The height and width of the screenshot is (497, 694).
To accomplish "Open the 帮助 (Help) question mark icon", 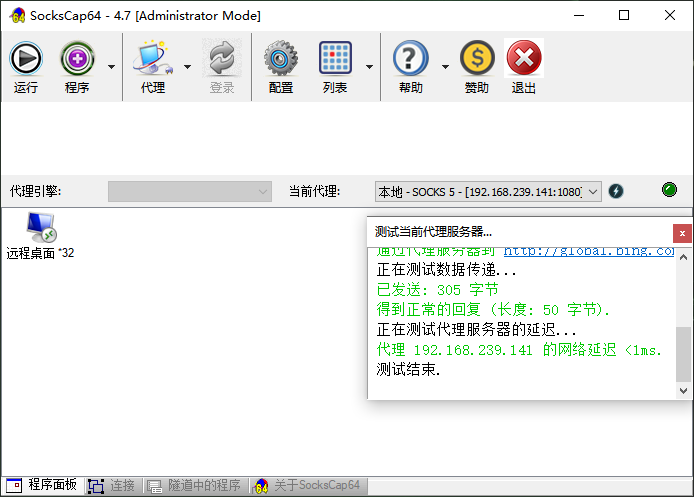I will click(411, 58).
